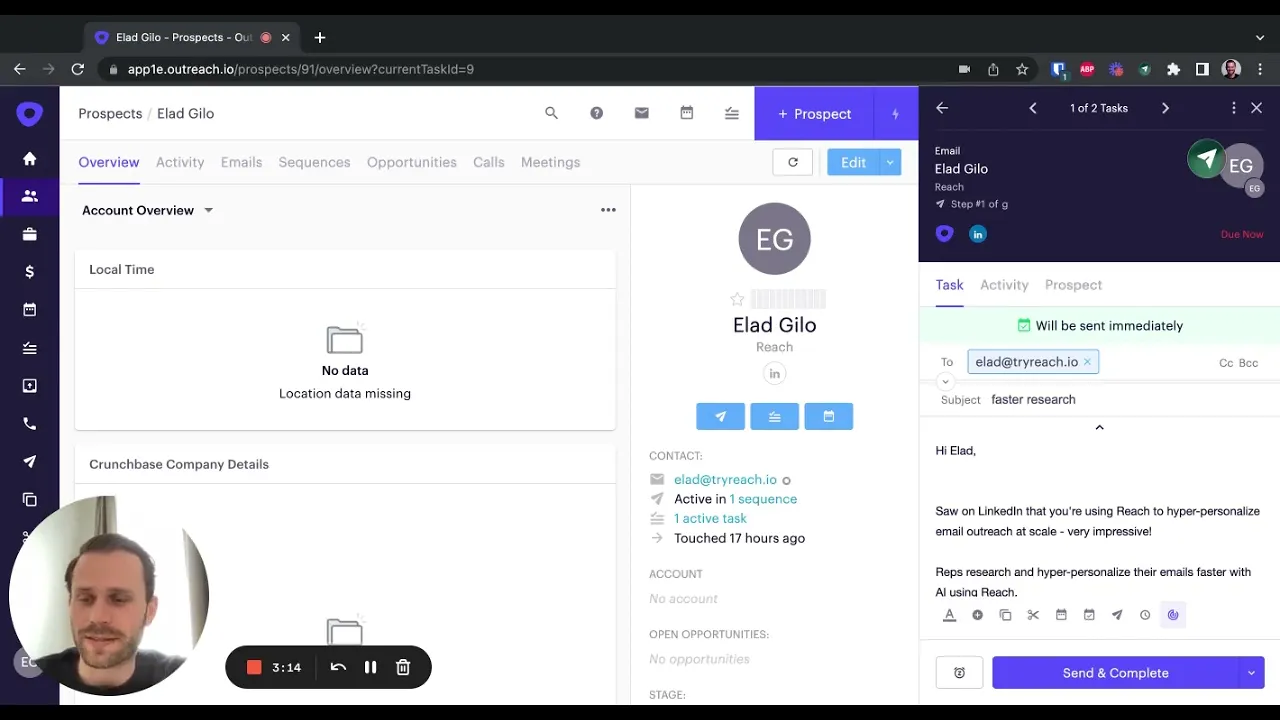Click the Outreach icon in the task header
The height and width of the screenshot is (720, 1280).
coord(944,233)
